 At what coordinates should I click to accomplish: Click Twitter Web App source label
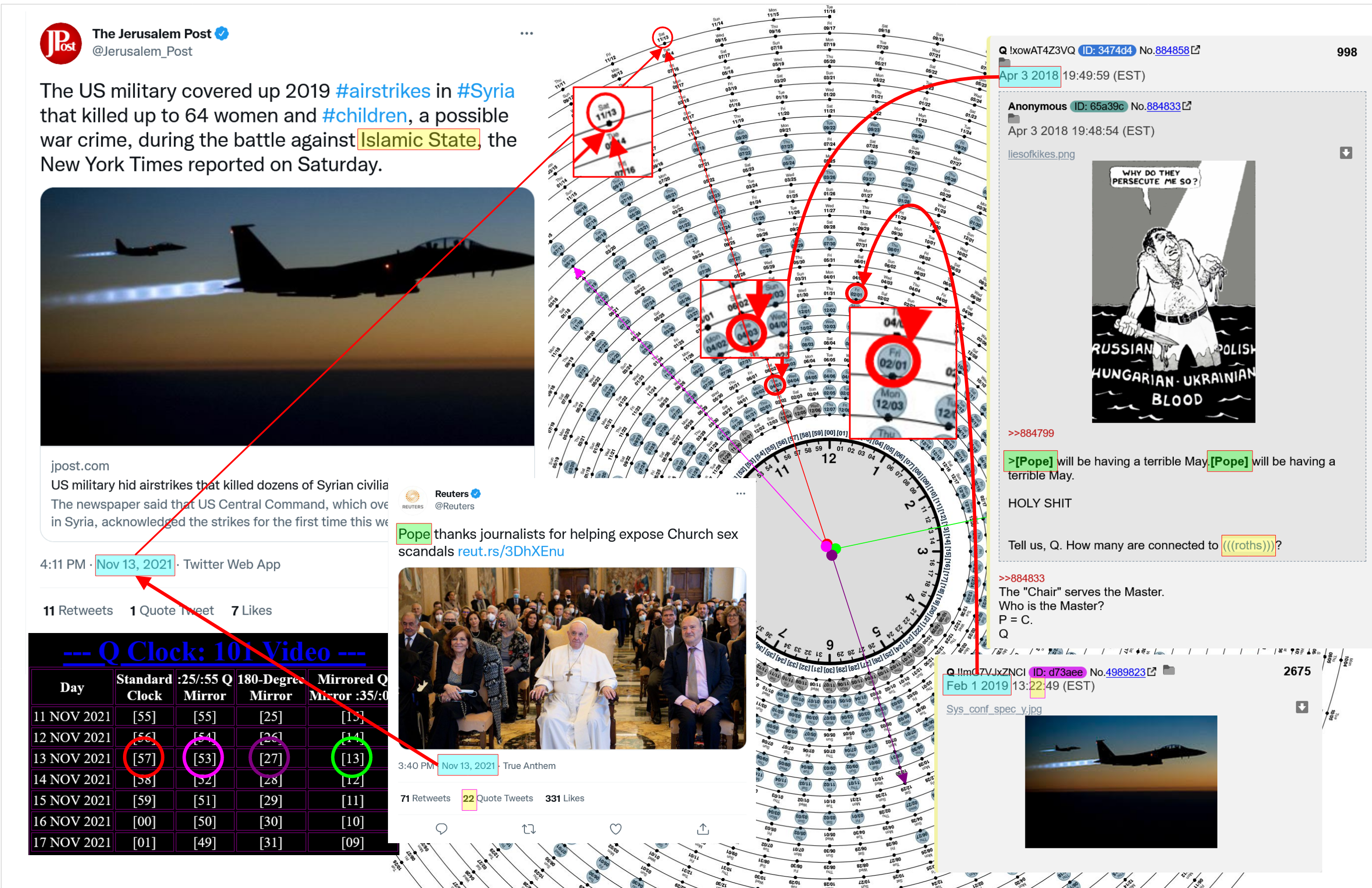pyautogui.click(x=232, y=564)
